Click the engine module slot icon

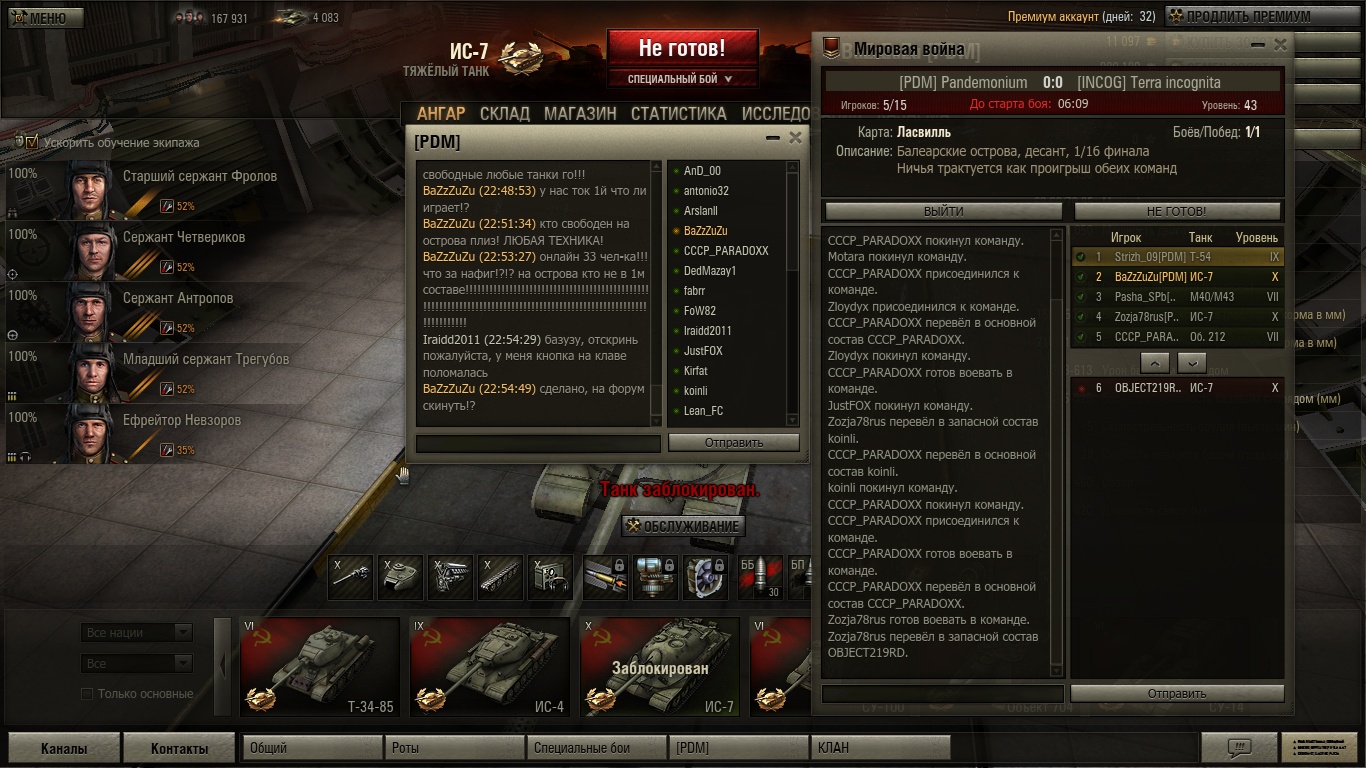[450, 578]
